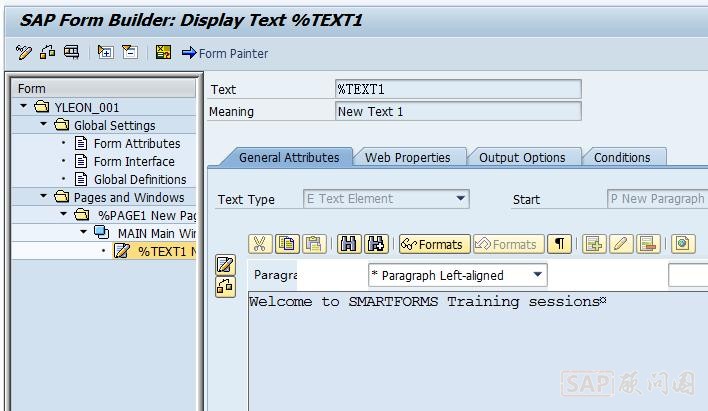Click the Copy icon in editor toolbar
The width and height of the screenshot is (708, 411).
[x=287, y=244]
